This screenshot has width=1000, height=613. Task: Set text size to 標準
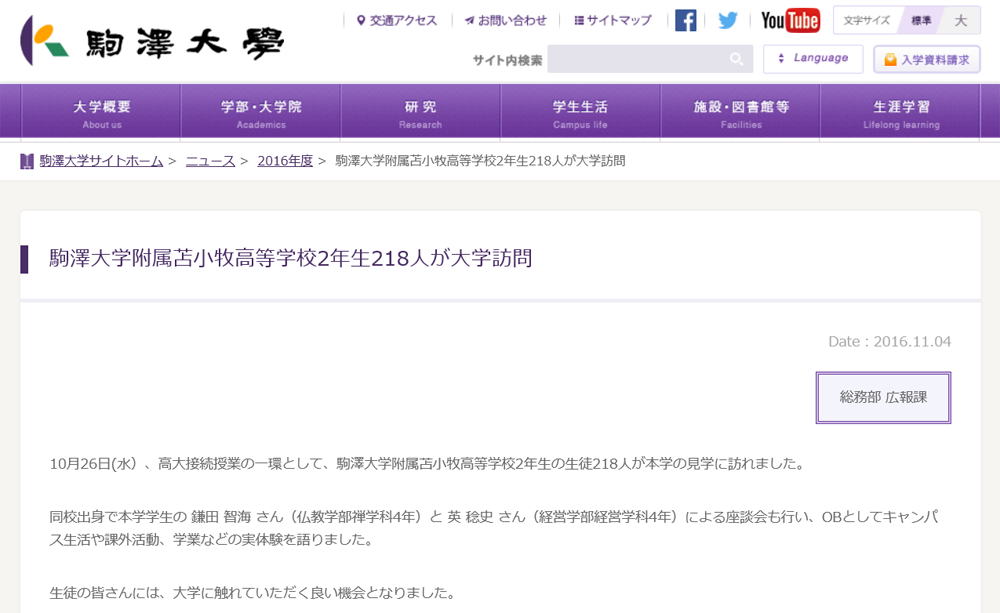[921, 20]
